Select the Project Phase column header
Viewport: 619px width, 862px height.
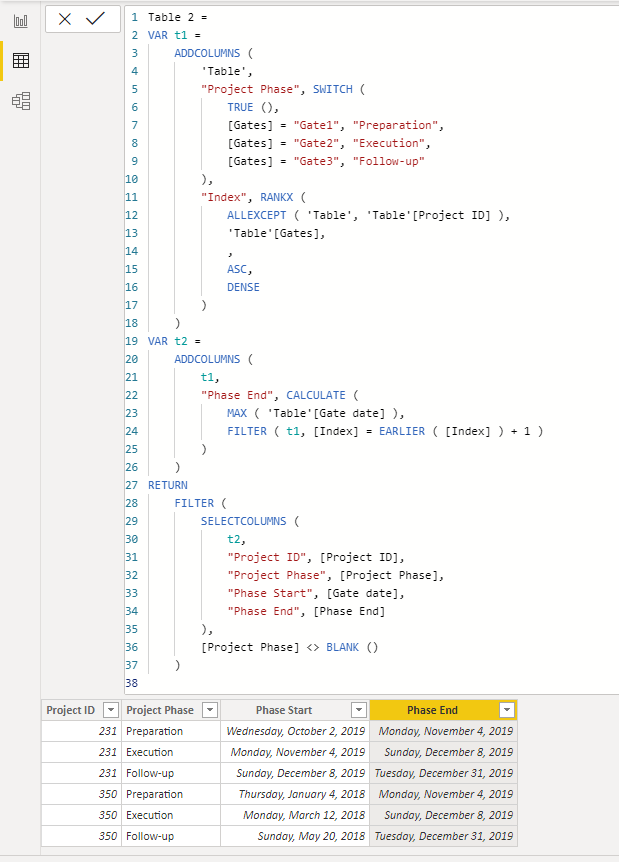point(170,710)
